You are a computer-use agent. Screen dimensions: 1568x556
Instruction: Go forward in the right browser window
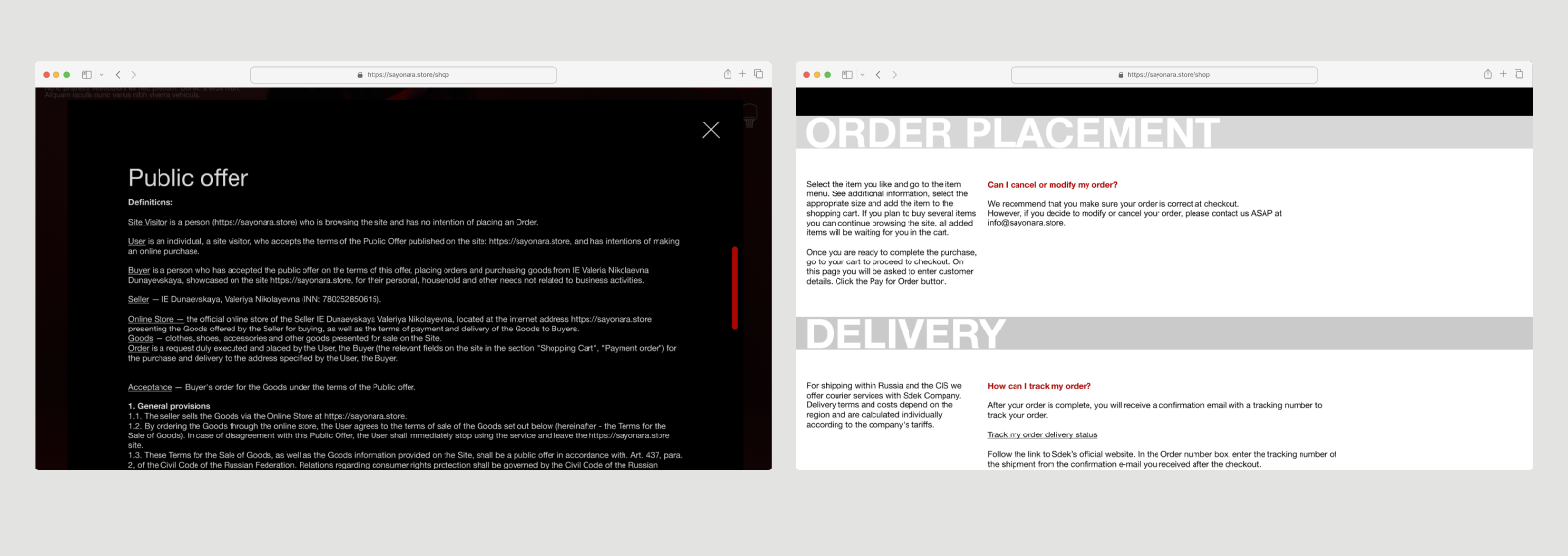click(x=895, y=75)
